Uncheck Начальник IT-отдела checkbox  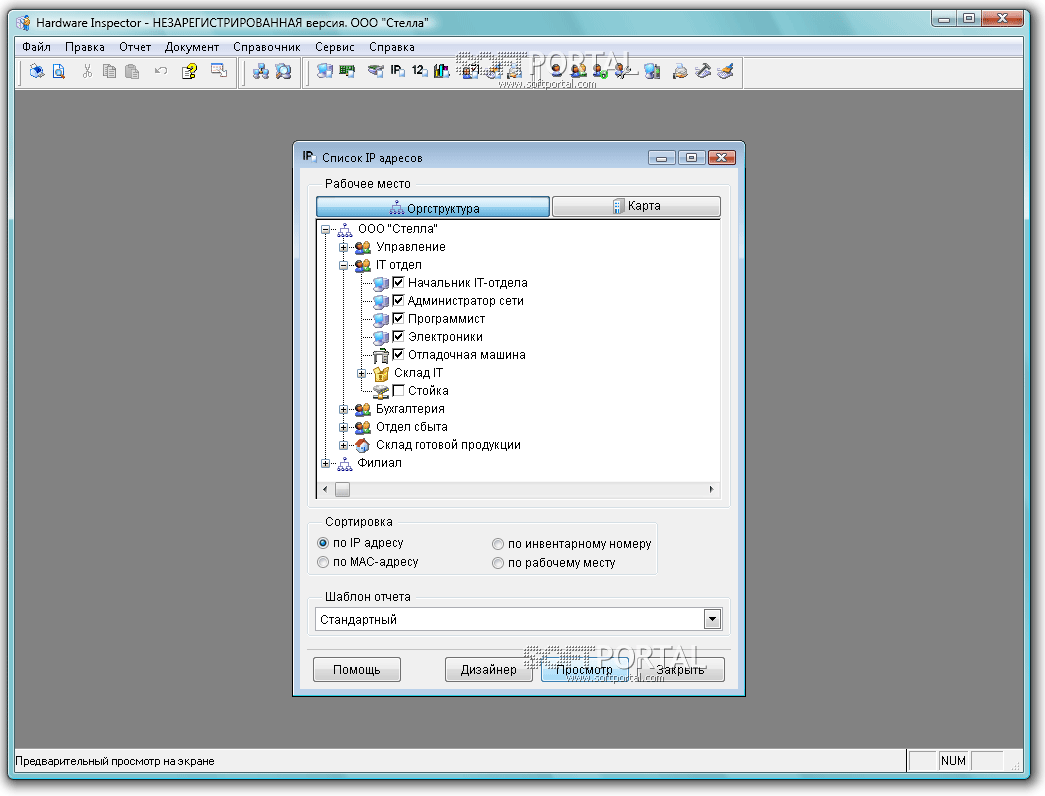[398, 282]
